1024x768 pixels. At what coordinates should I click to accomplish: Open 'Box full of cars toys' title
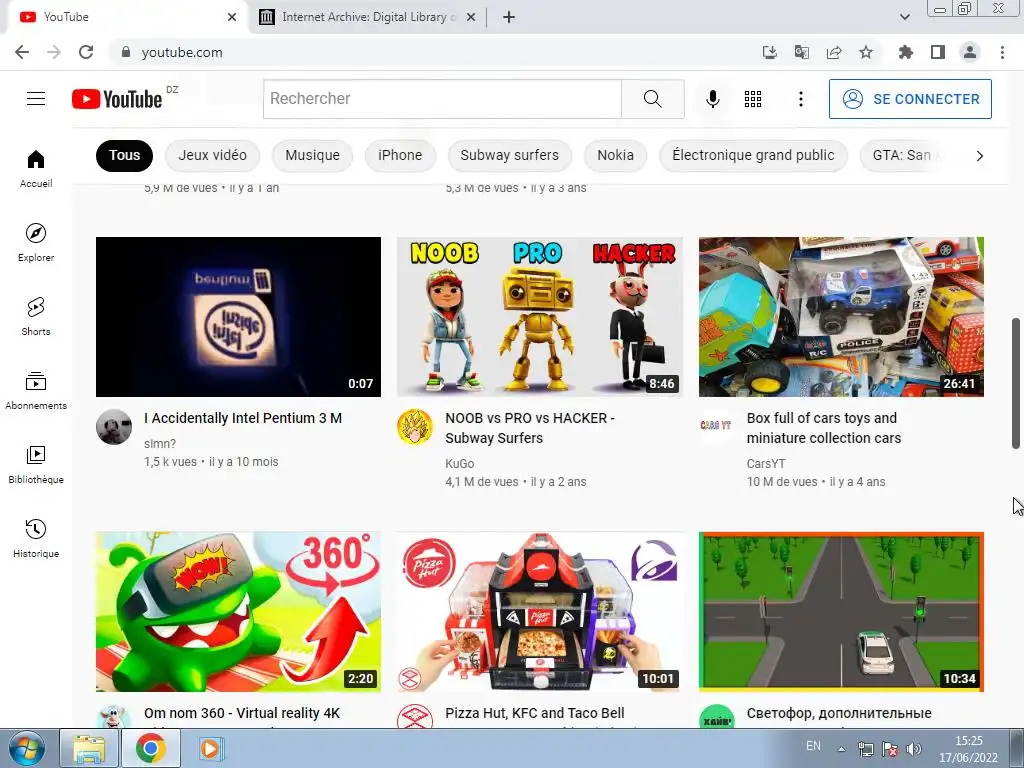pyautogui.click(x=824, y=428)
